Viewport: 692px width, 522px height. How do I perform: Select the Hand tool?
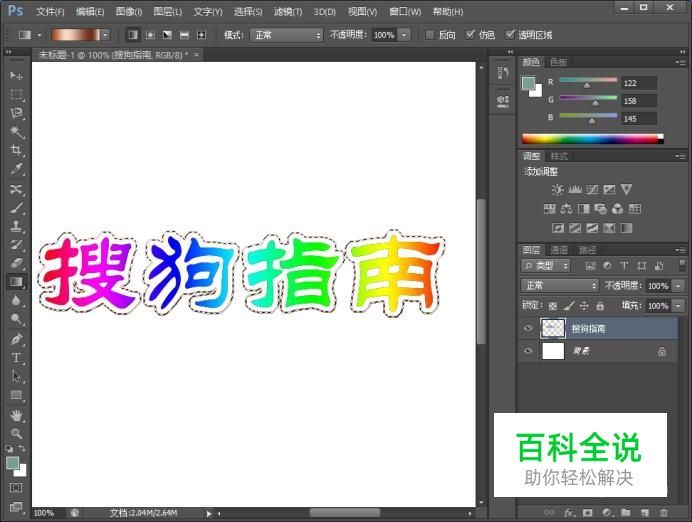[16, 415]
